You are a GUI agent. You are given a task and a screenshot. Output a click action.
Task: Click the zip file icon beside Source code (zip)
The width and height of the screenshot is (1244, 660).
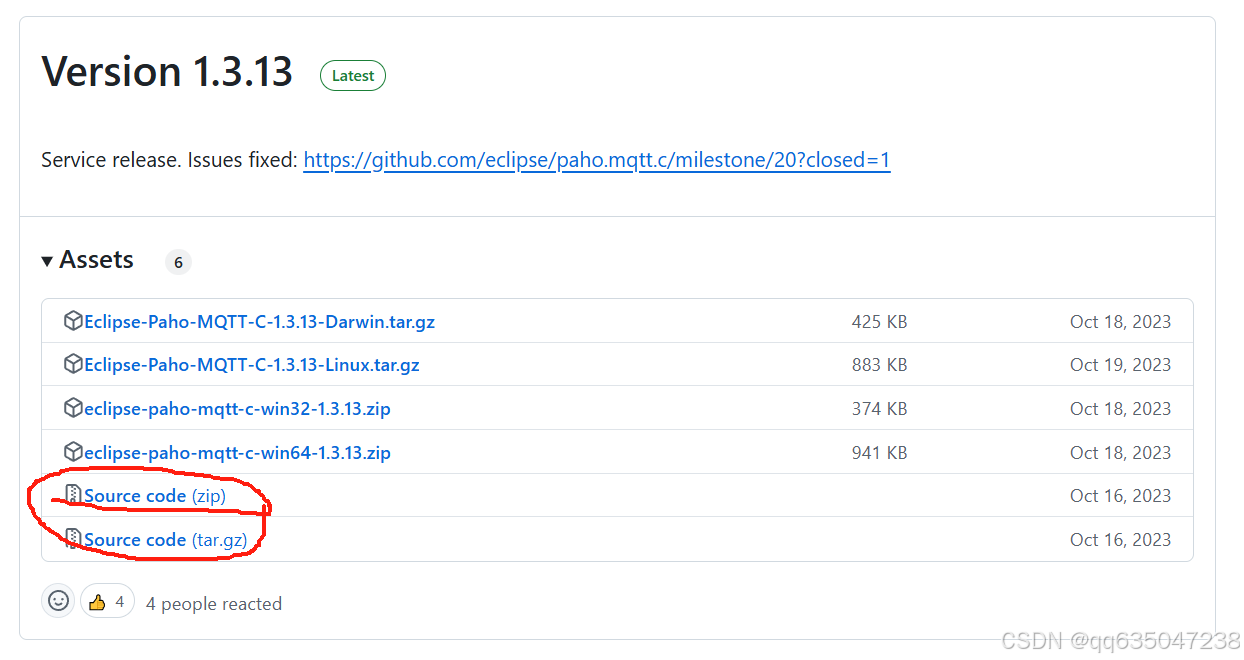pyautogui.click(x=73, y=495)
